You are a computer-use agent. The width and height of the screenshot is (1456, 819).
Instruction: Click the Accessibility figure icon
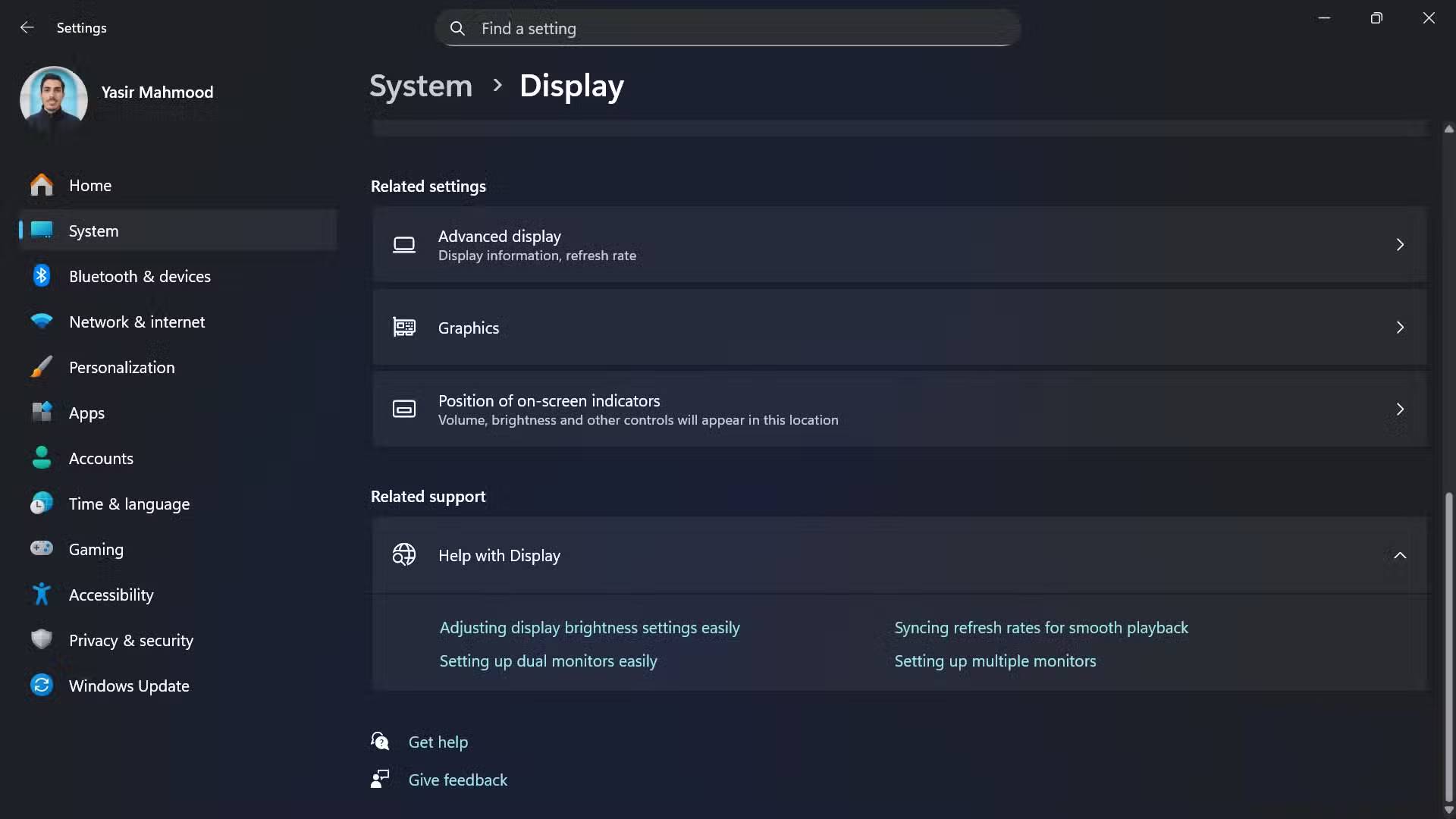pyautogui.click(x=42, y=595)
